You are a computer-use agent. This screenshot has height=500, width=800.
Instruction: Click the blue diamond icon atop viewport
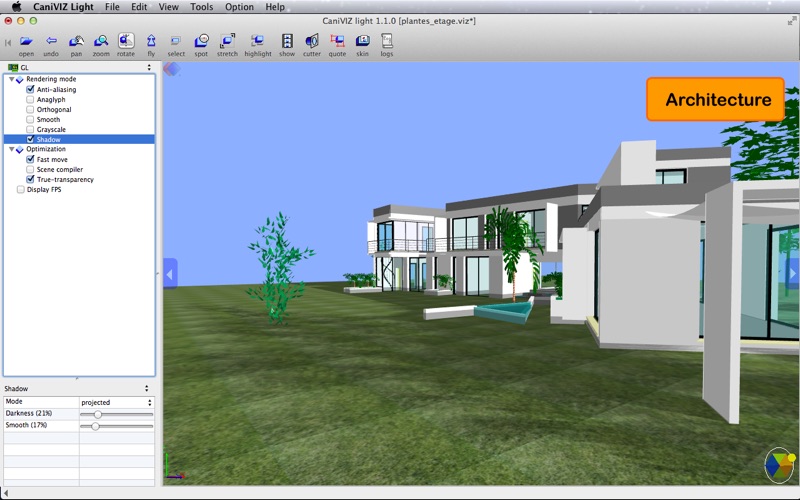click(x=172, y=69)
